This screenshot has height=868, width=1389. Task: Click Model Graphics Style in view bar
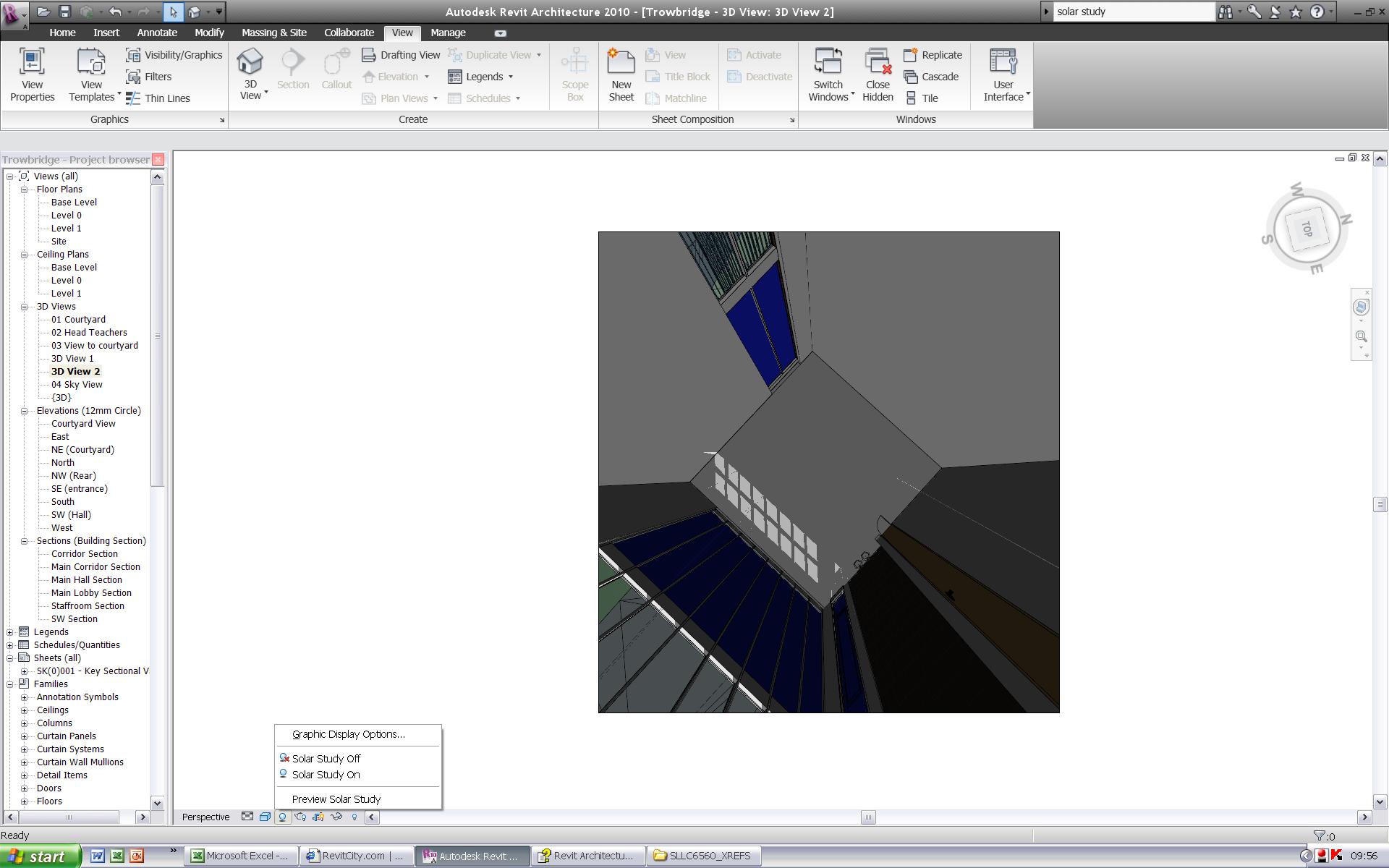point(265,817)
